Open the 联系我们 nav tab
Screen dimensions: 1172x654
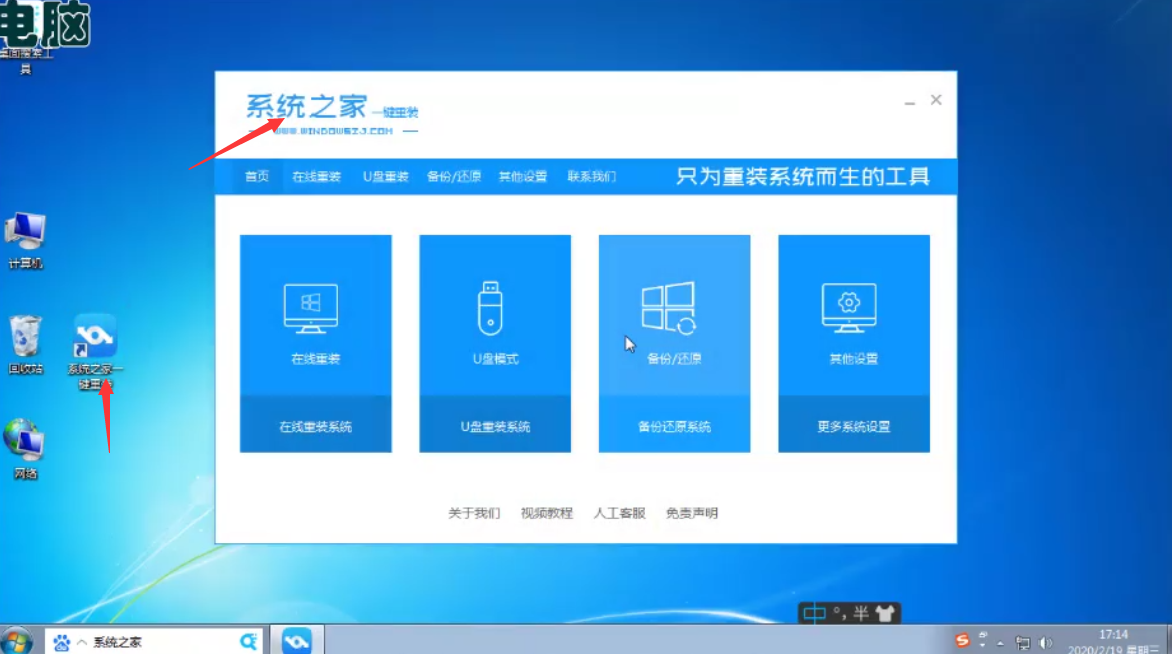tap(591, 176)
